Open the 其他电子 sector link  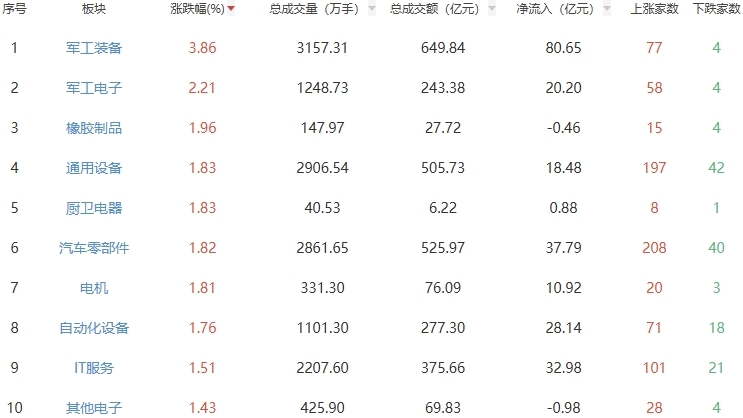(94, 408)
